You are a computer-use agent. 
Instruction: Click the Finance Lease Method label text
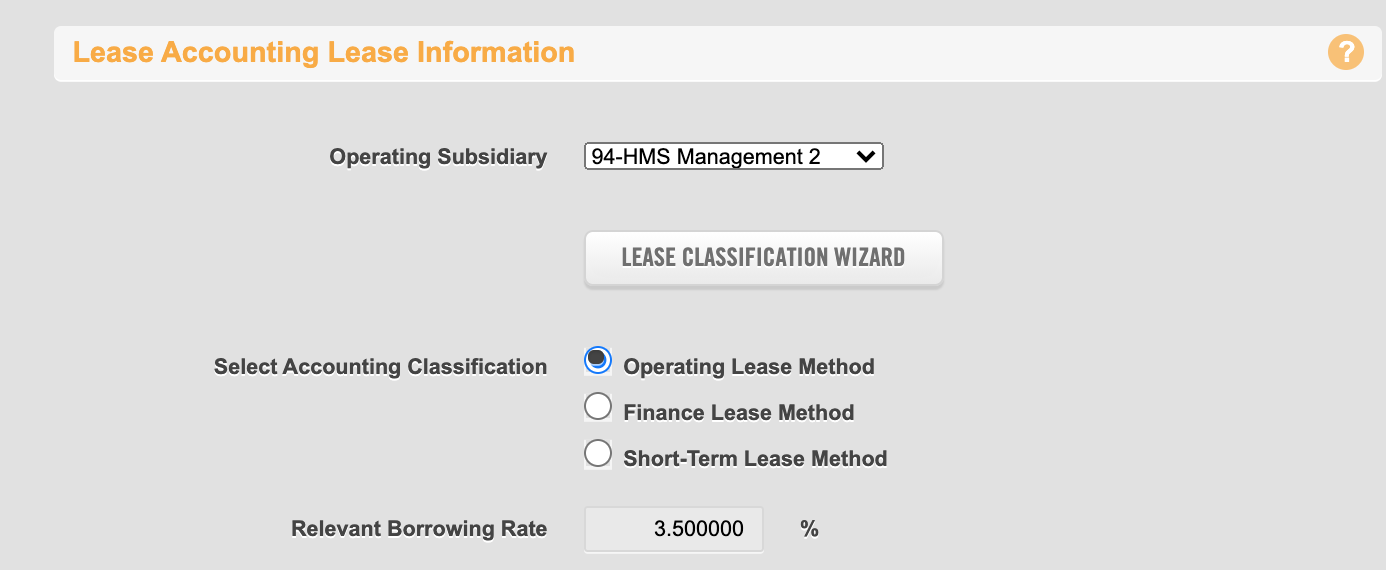tap(739, 413)
